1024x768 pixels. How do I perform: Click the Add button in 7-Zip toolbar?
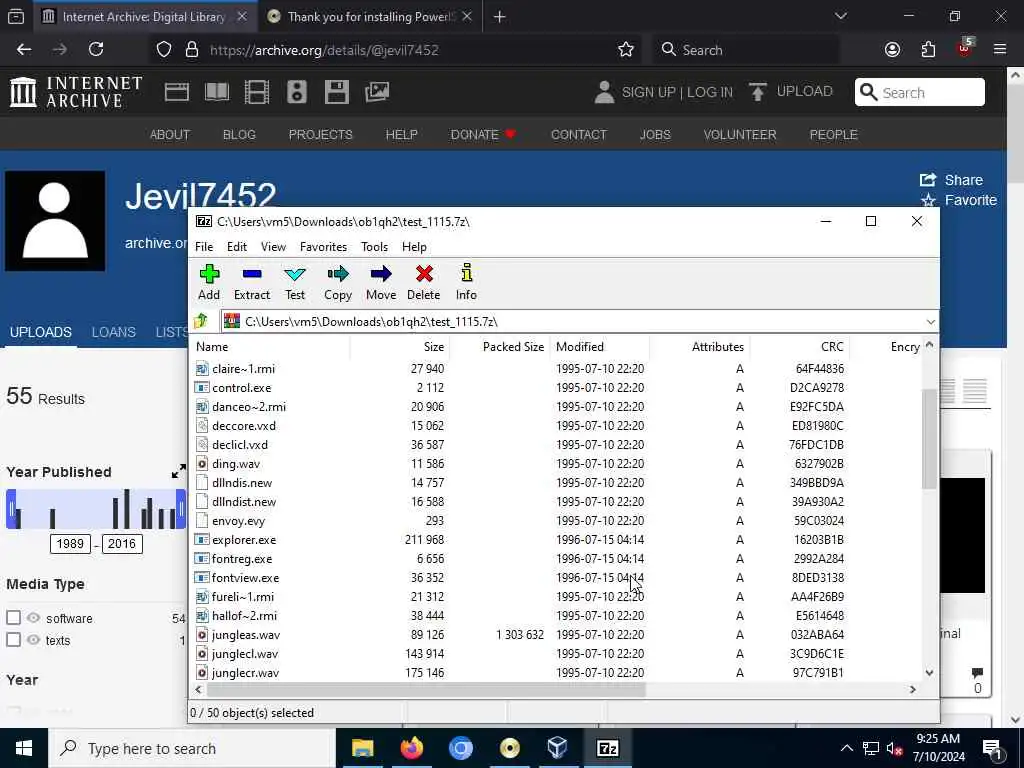pos(209,282)
